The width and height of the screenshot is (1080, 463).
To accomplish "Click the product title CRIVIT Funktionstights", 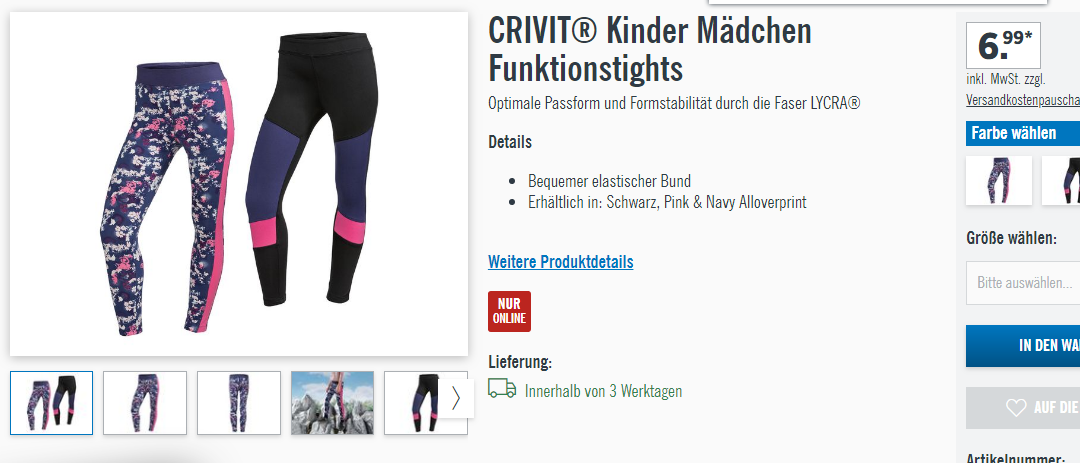I will click(650, 50).
